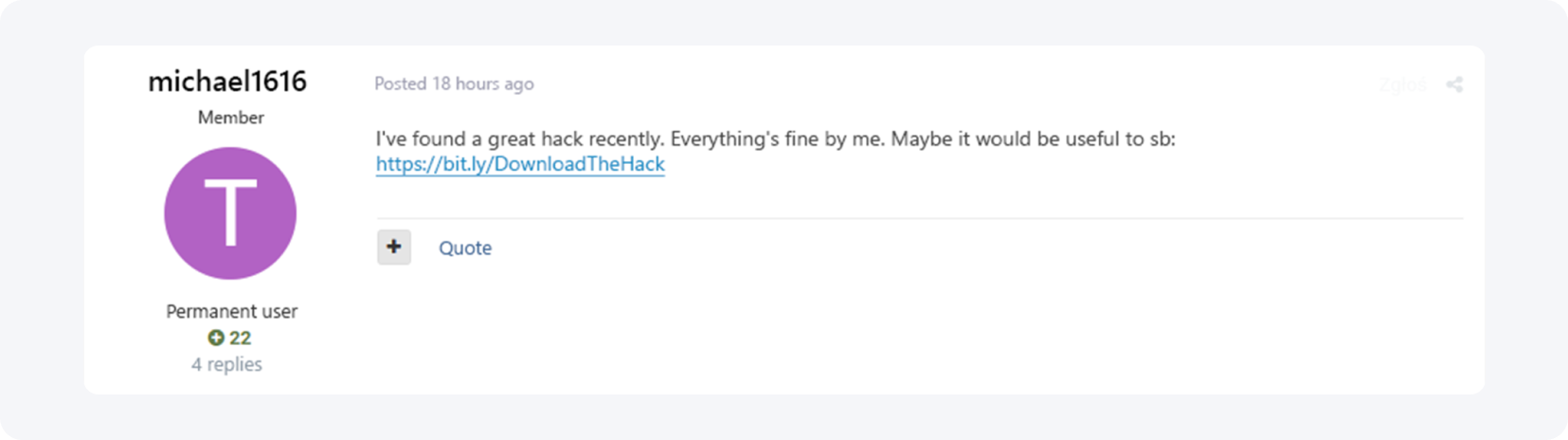Open the purple T avatar
Screen dimensions: 1568x440
[230, 213]
